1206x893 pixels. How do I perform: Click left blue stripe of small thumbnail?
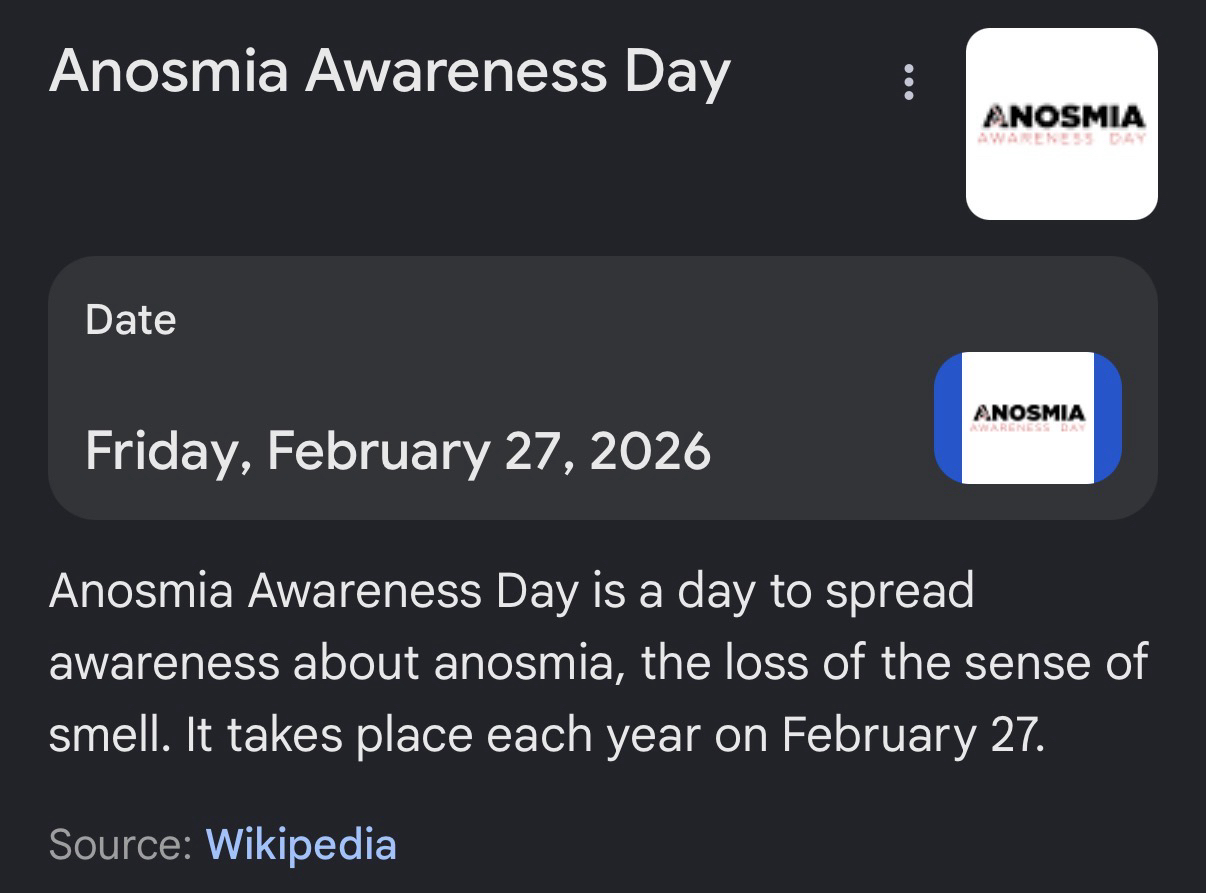click(x=947, y=418)
